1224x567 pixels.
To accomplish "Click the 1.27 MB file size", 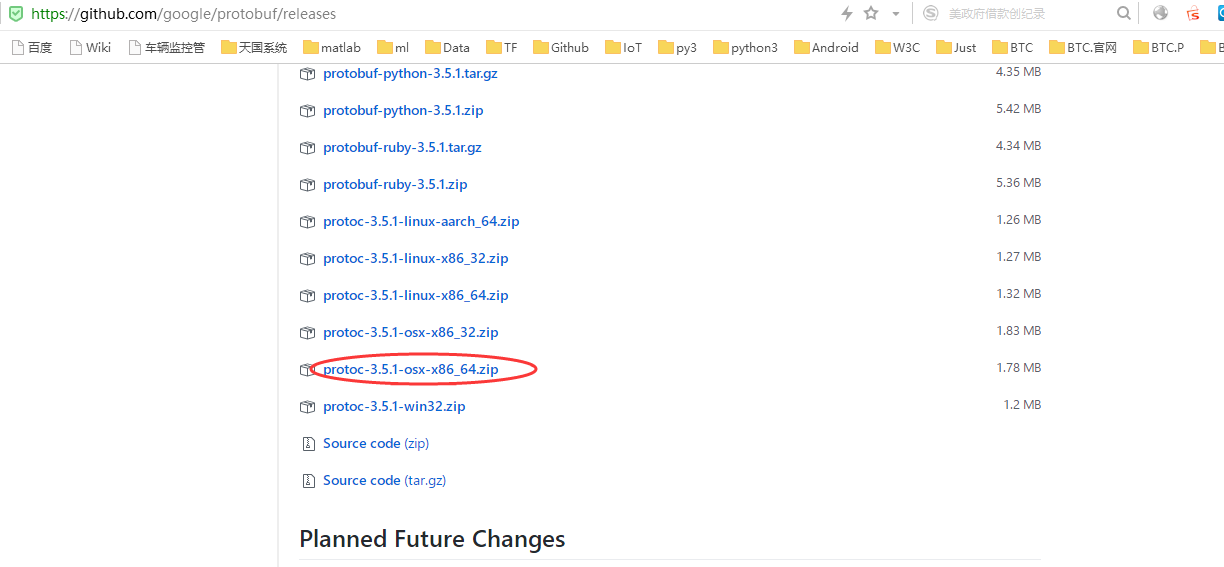I will (1018, 256).
